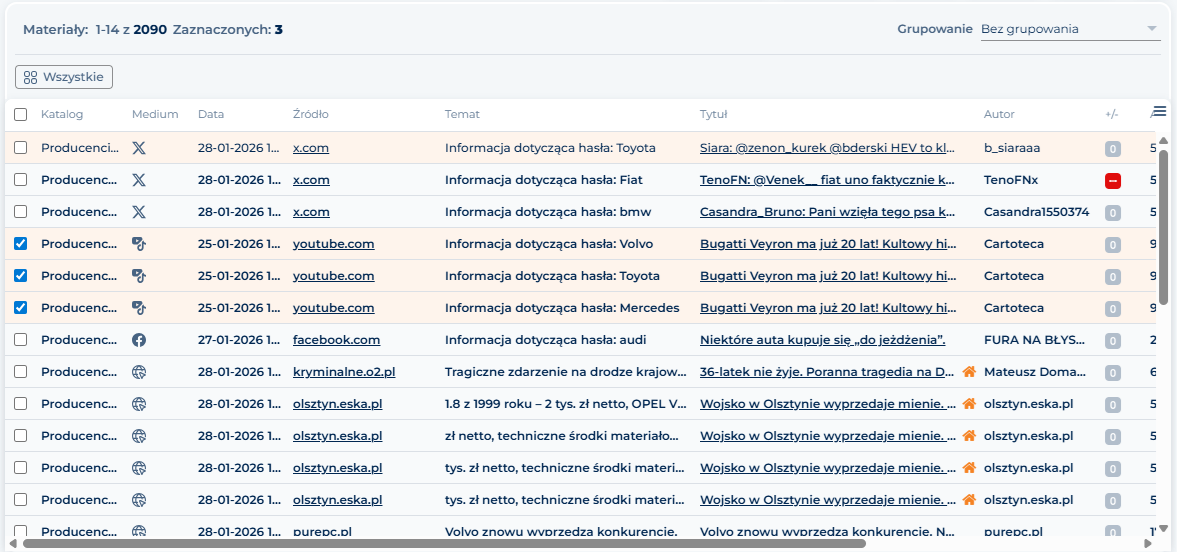Open the "36-latek nie żyje" title link
The image size is (1177, 552).
pyautogui.click(x=826, y=372)
